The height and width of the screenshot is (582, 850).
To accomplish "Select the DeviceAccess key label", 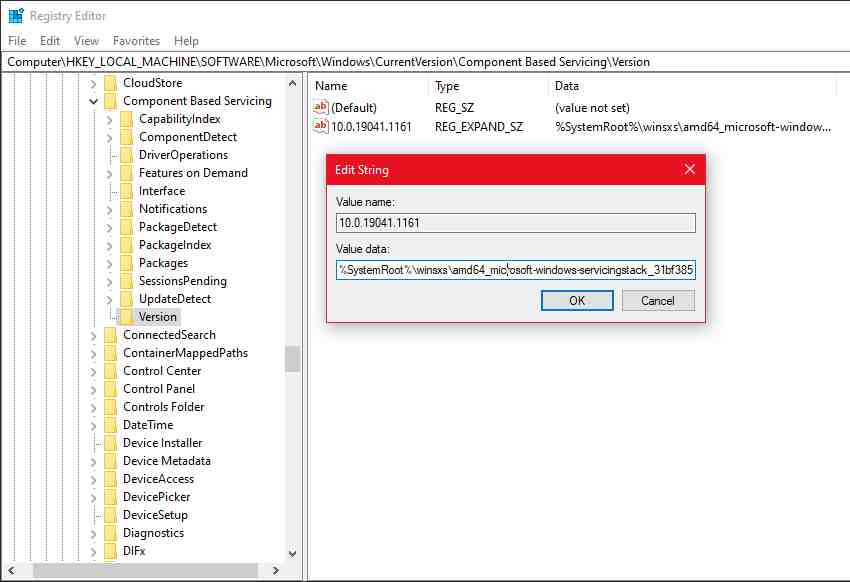I will (x=158, y=478).
